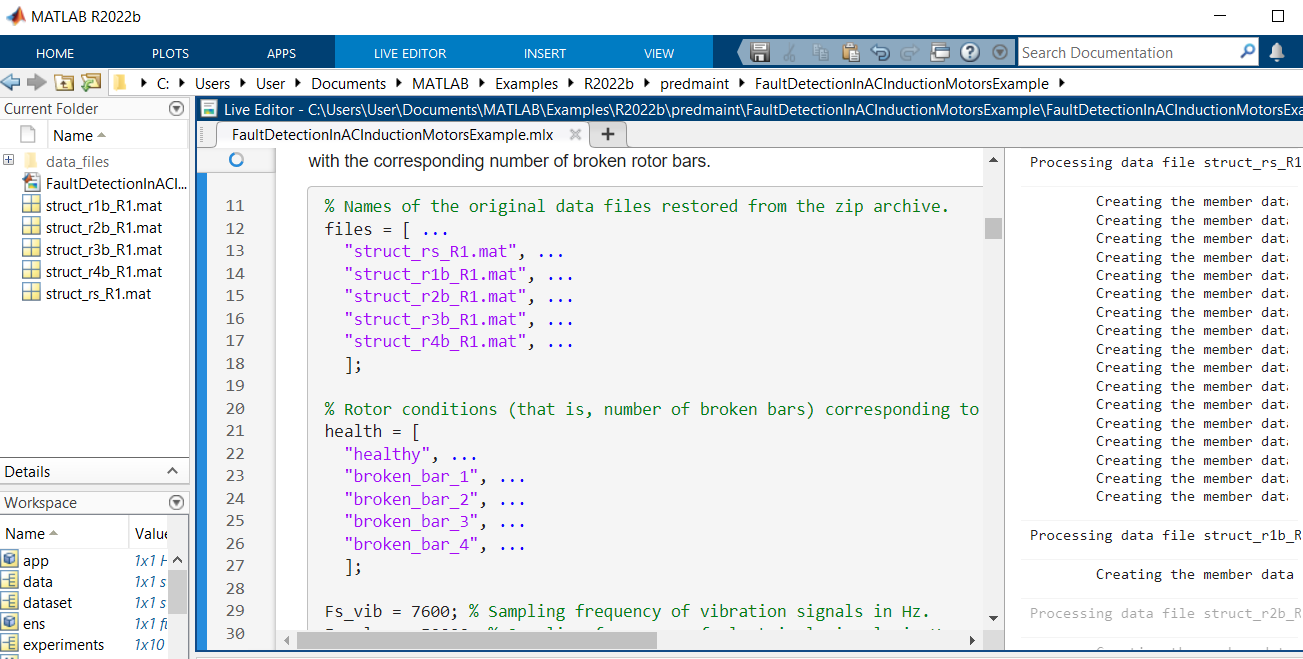
Task: Open the Current Folder panel actions menu
Action: point(177,109)
